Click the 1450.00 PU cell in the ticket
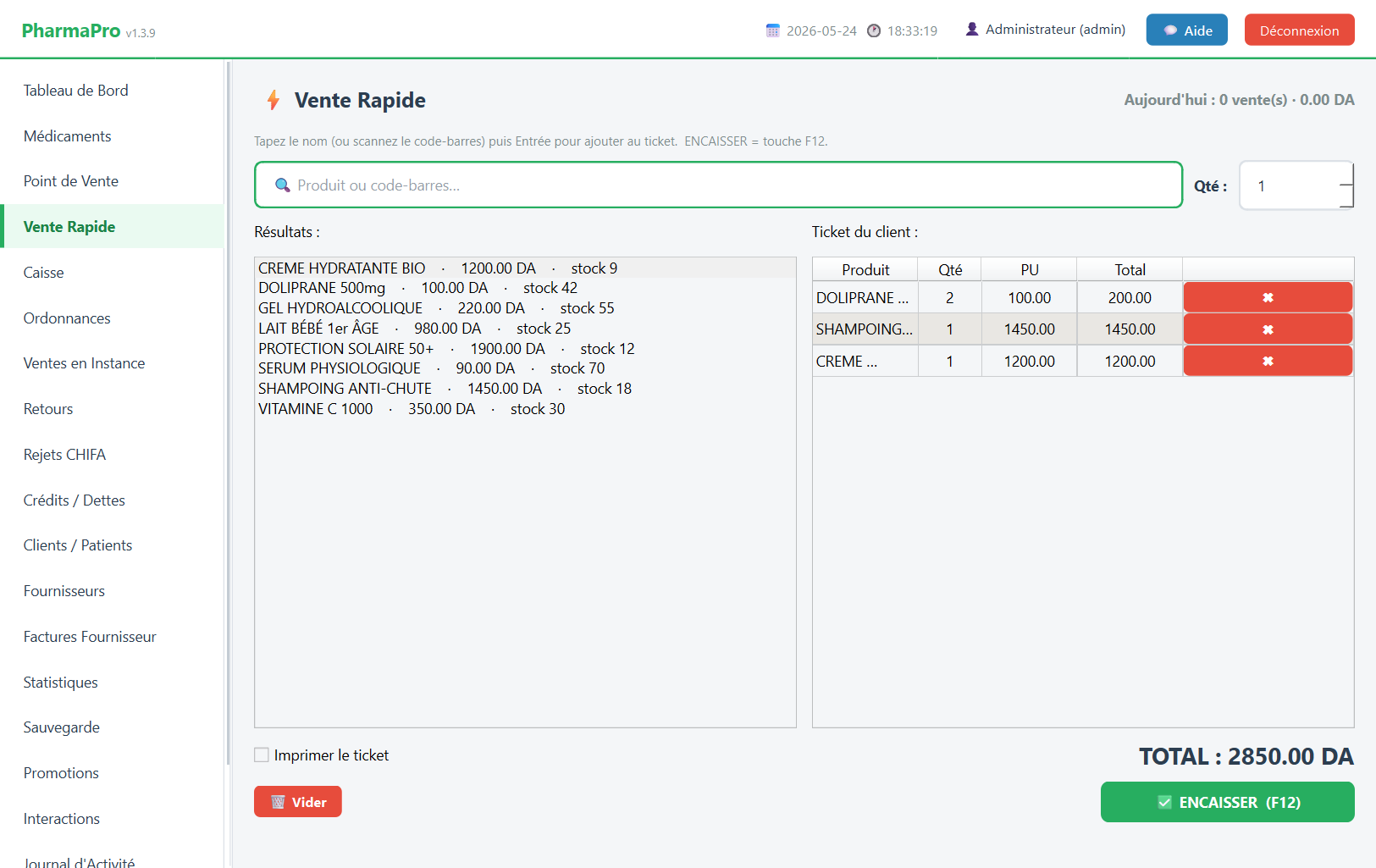Screen dimensions: 1376x868 pos(1030,329)
